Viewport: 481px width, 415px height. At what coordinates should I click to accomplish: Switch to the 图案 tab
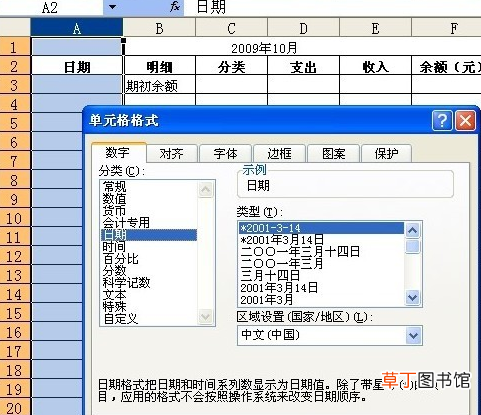click(x=333, y=154)
